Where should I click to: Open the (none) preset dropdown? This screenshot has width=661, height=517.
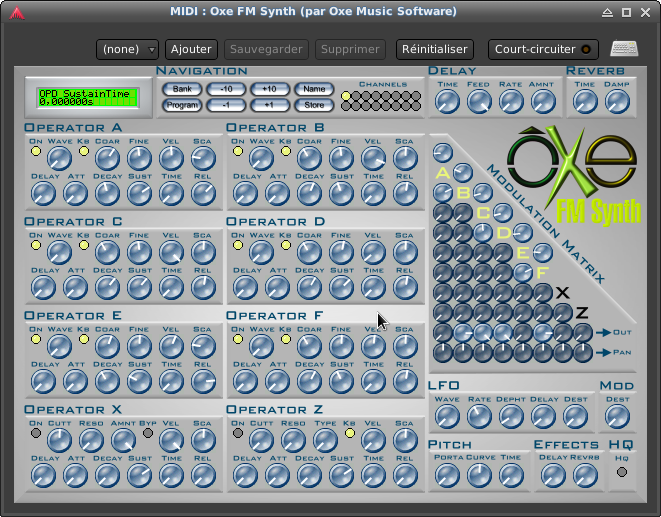(127, 49)
